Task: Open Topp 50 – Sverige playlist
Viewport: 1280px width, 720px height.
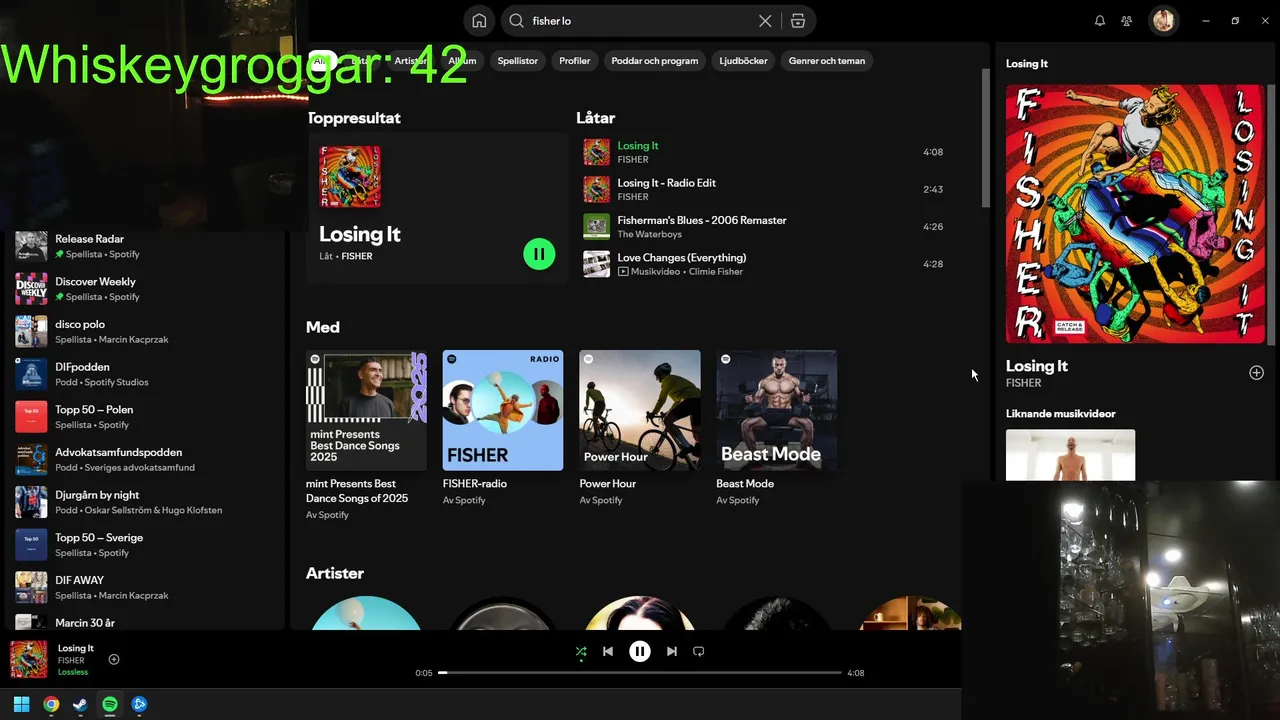Action: pyautogui.click(x=145, y=545)
